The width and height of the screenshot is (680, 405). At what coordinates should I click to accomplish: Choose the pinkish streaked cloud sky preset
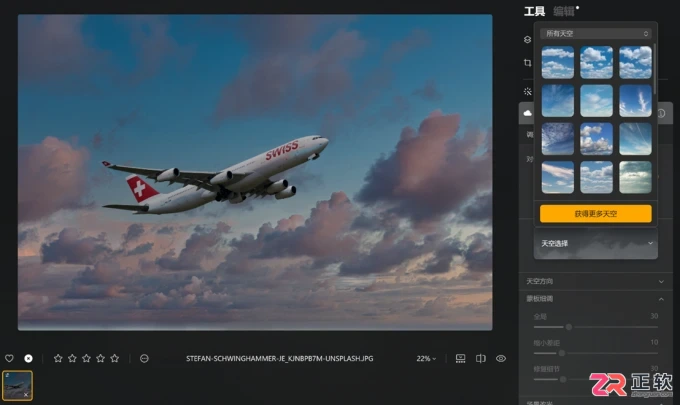tap(558, 177)
